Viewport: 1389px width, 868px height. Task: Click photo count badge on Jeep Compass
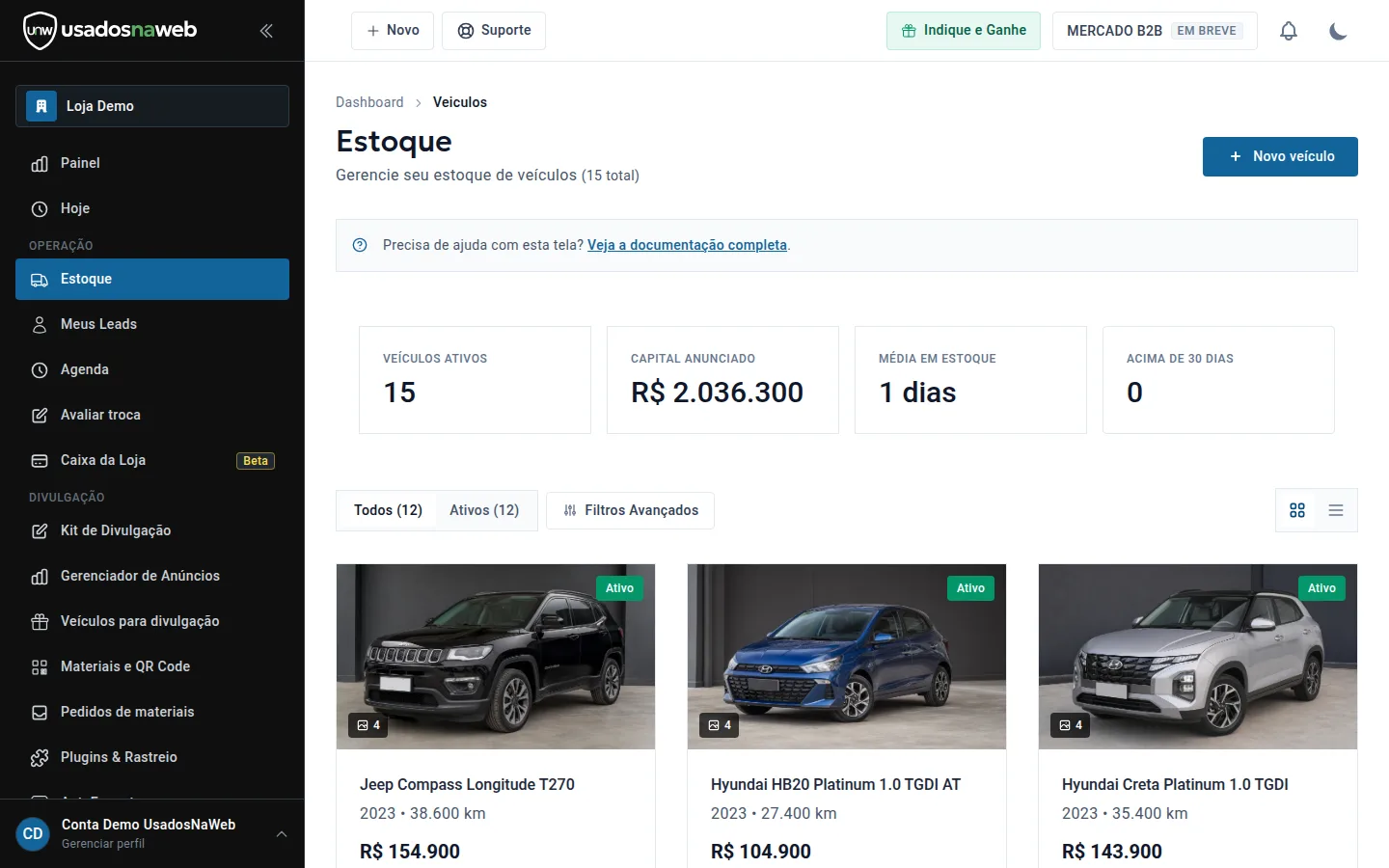pos(368,725)
